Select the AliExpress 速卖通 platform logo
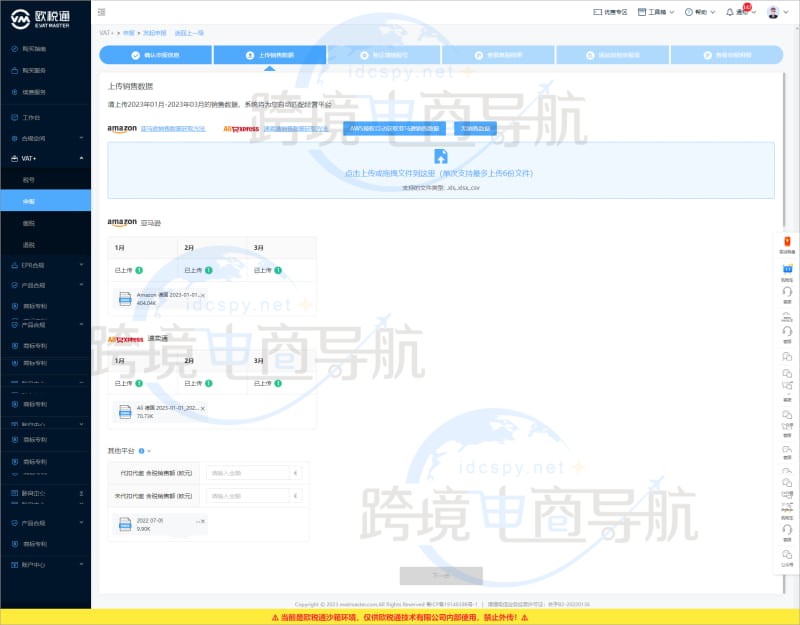Screen dimensions: 800x625 (240, 128)
